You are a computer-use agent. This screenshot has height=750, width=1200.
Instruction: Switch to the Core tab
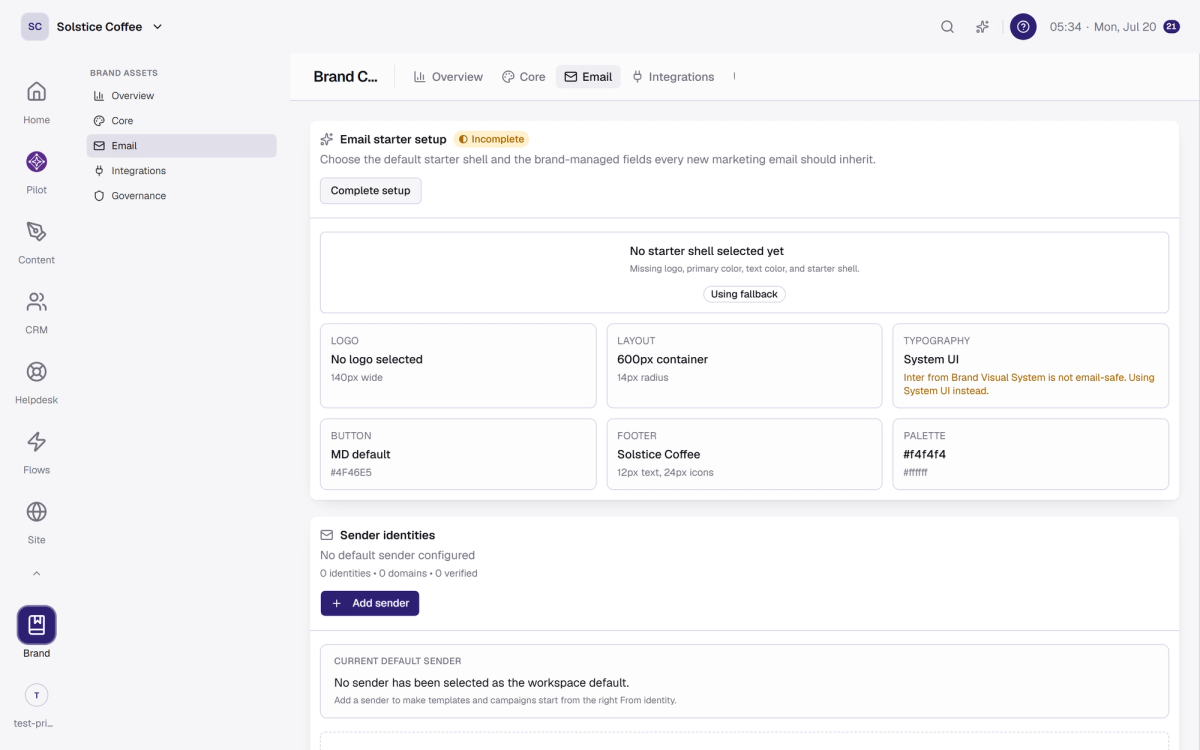(524, 77)
